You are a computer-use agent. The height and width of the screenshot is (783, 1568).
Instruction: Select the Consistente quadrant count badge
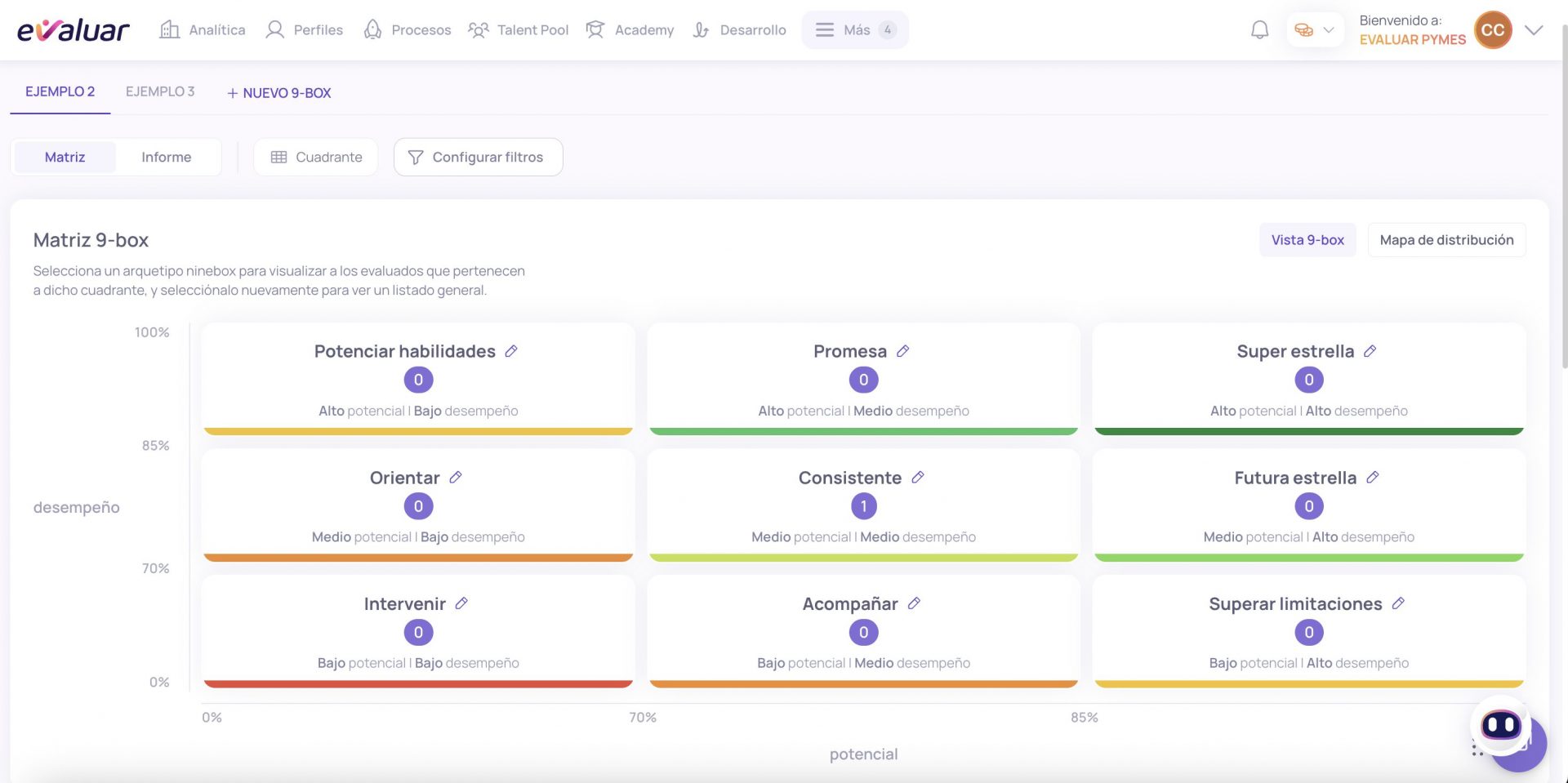point(863,506)
